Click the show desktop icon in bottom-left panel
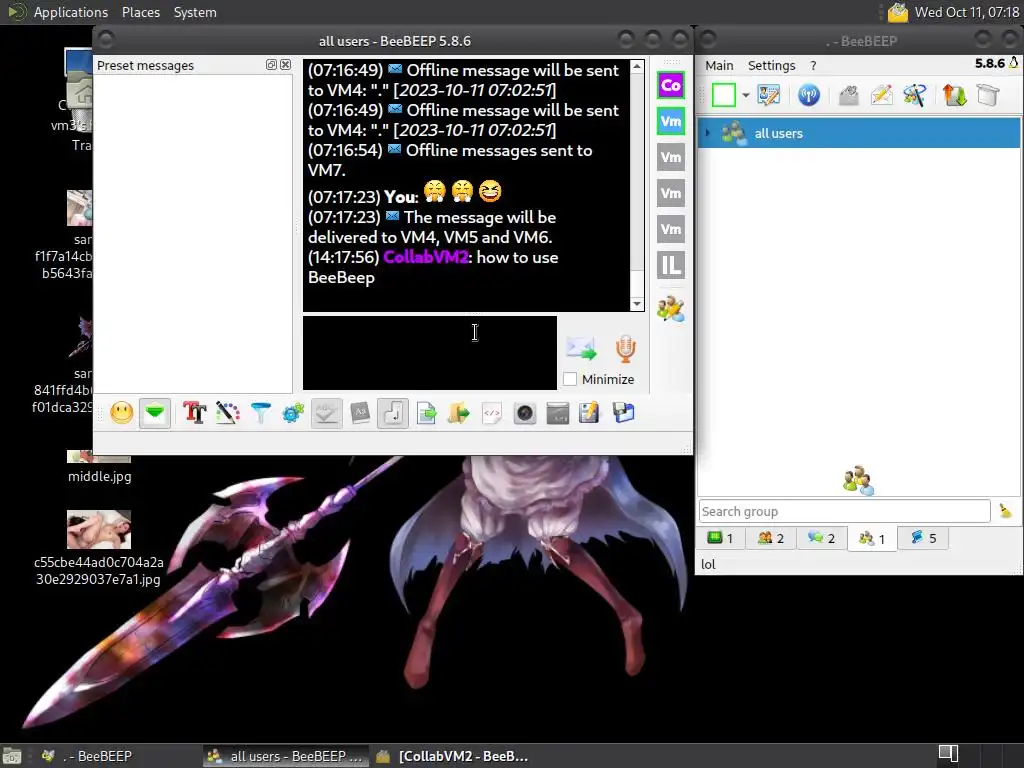This screenshot has height=768, width=1024. coord(12,756)
